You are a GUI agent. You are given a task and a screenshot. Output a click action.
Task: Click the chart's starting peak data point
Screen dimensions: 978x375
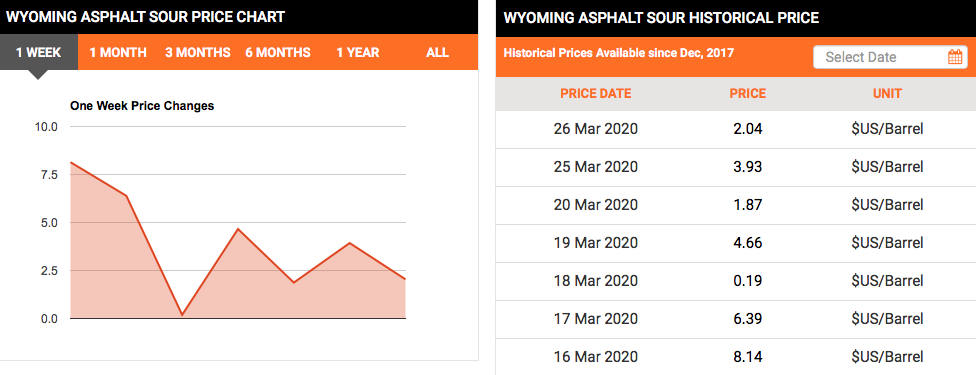coord(71,162)
